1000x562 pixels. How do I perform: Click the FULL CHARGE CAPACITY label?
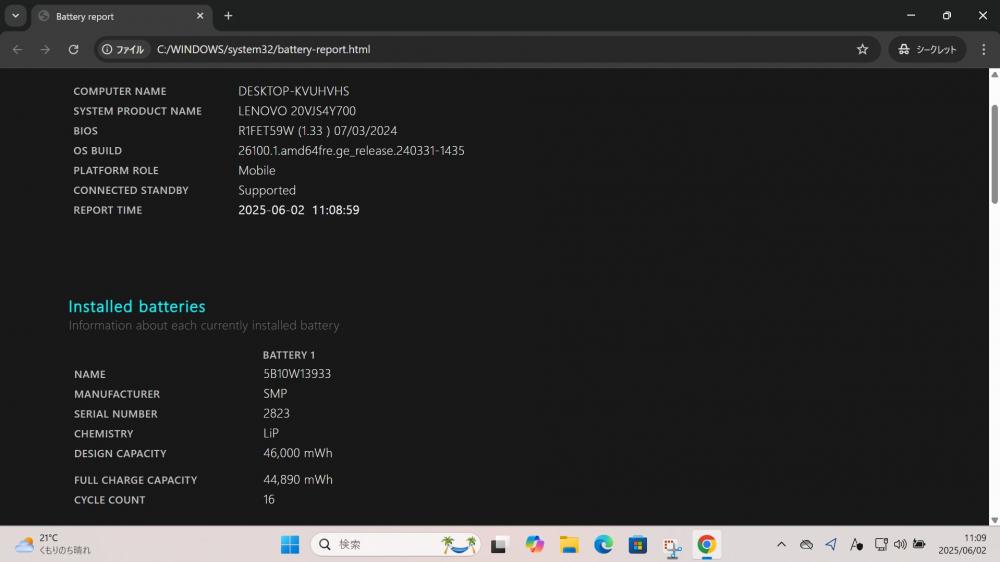[136, 480]
